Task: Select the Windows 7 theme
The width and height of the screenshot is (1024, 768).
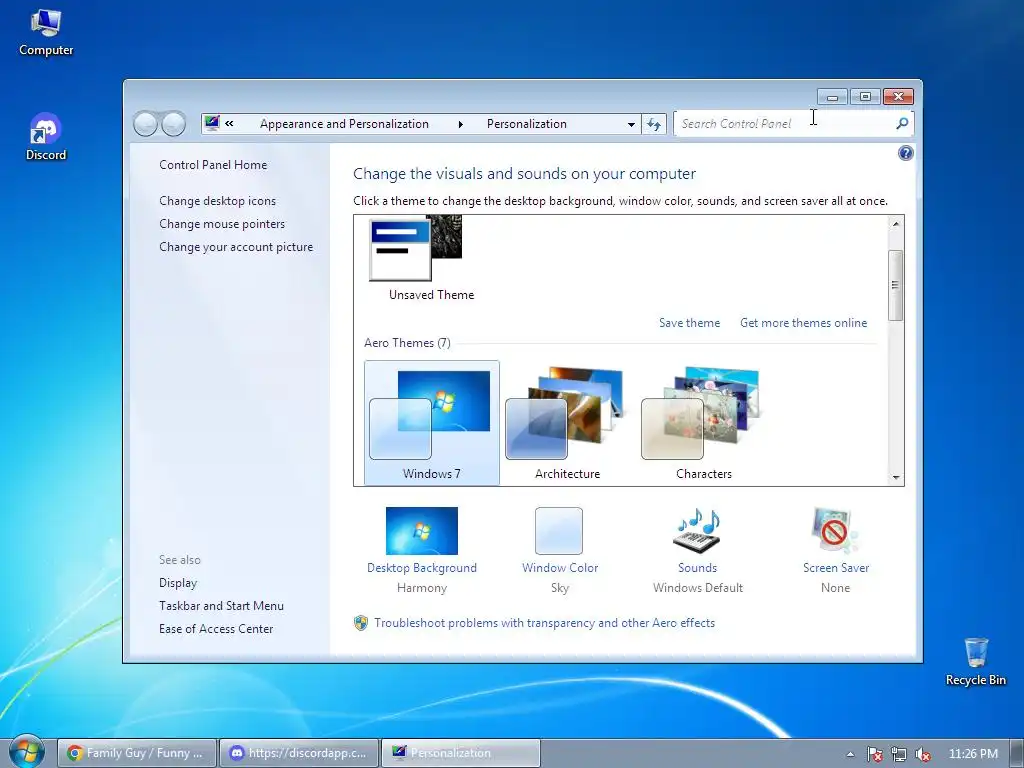Action: (432, 423)
